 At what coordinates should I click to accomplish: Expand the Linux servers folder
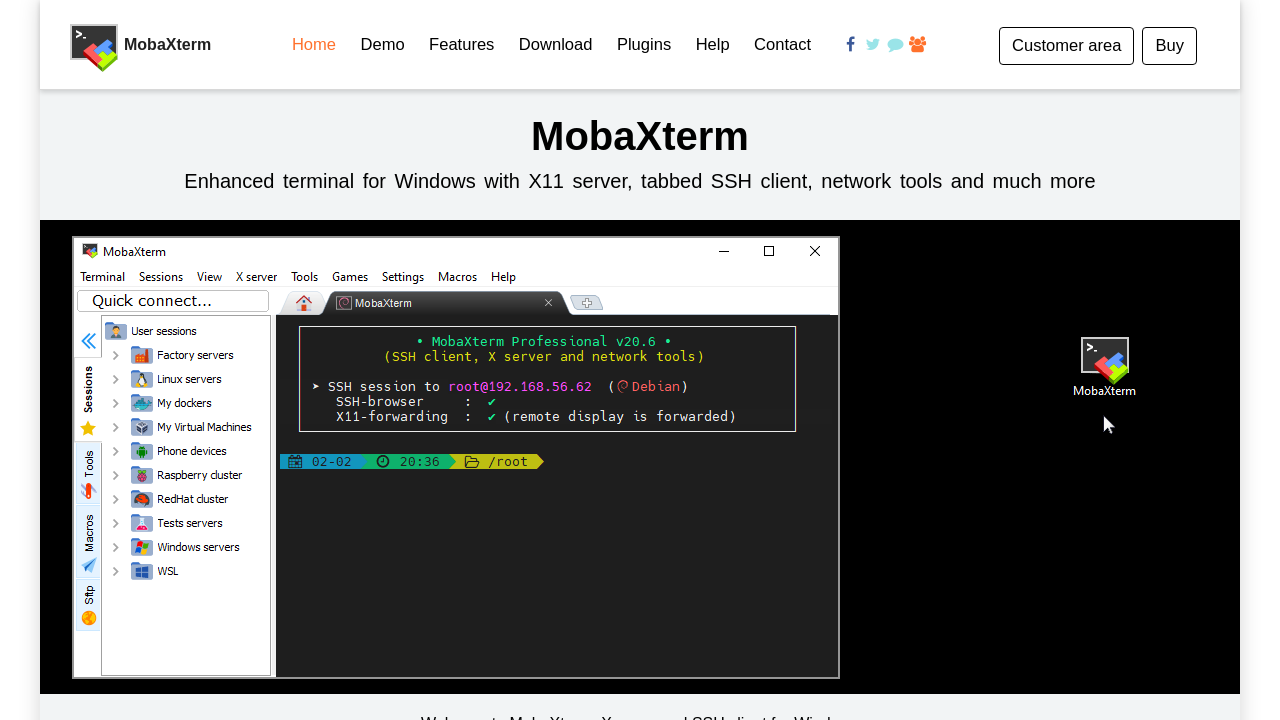(x=116, y=380)
